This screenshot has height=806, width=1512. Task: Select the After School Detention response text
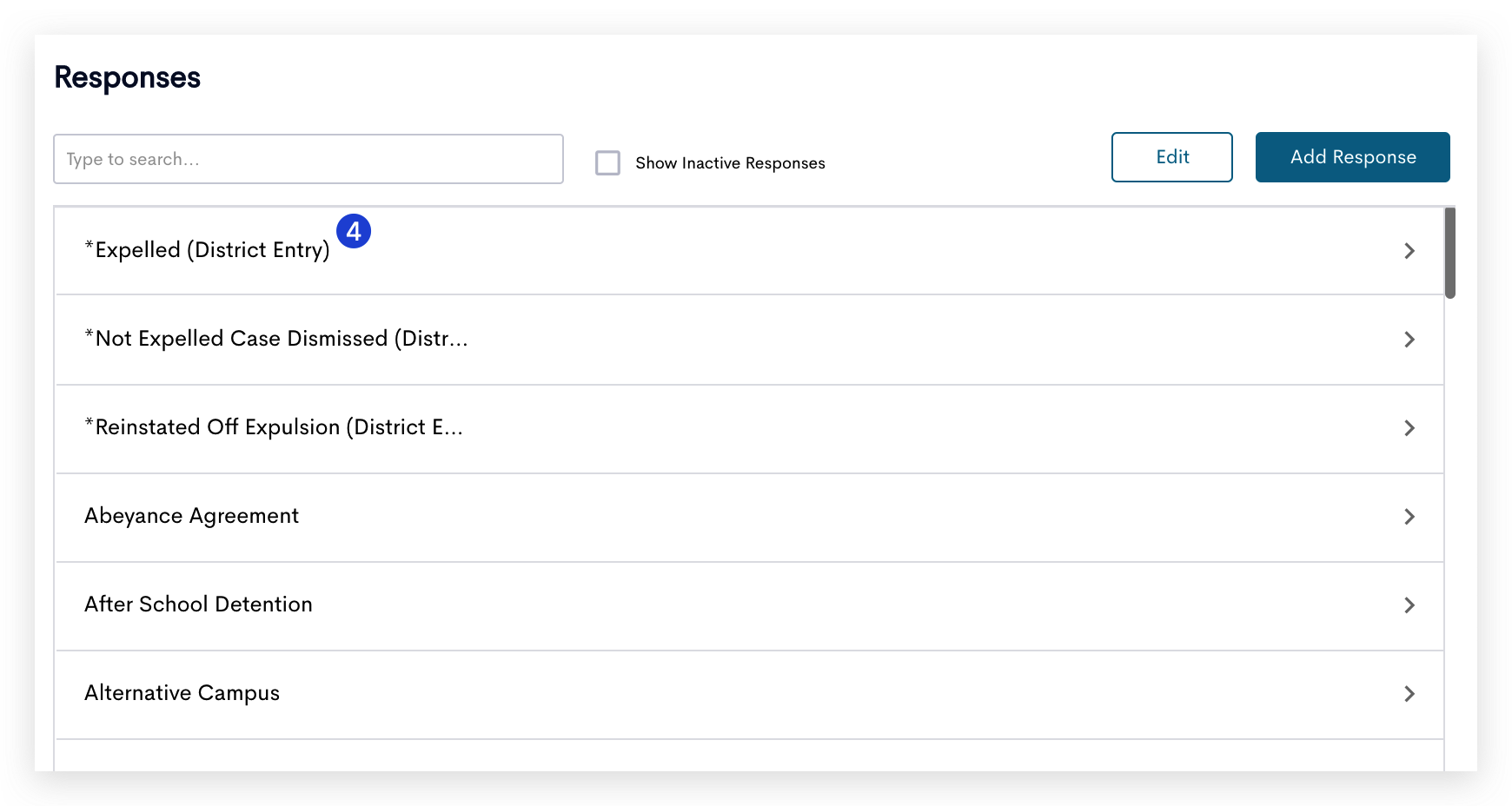(x=198, y=604)
